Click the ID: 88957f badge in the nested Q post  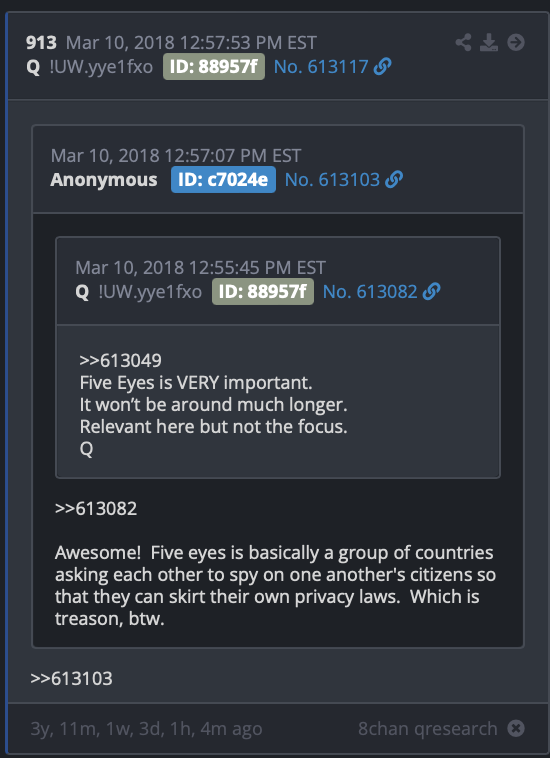click(x=263, y=292)
